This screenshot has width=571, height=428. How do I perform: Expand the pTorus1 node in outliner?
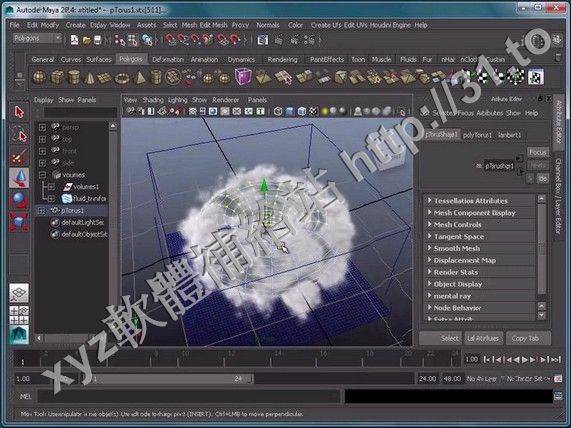[42, 211]
